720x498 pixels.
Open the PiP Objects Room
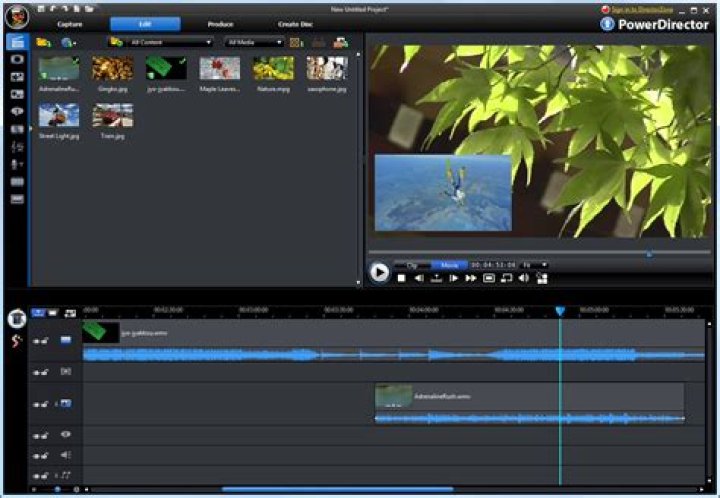click(x=17, y=77)
